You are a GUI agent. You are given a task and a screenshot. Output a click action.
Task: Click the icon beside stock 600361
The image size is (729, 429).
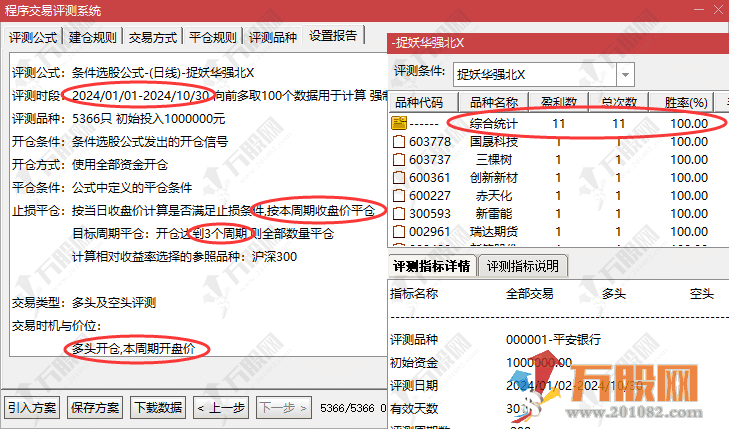400,177
